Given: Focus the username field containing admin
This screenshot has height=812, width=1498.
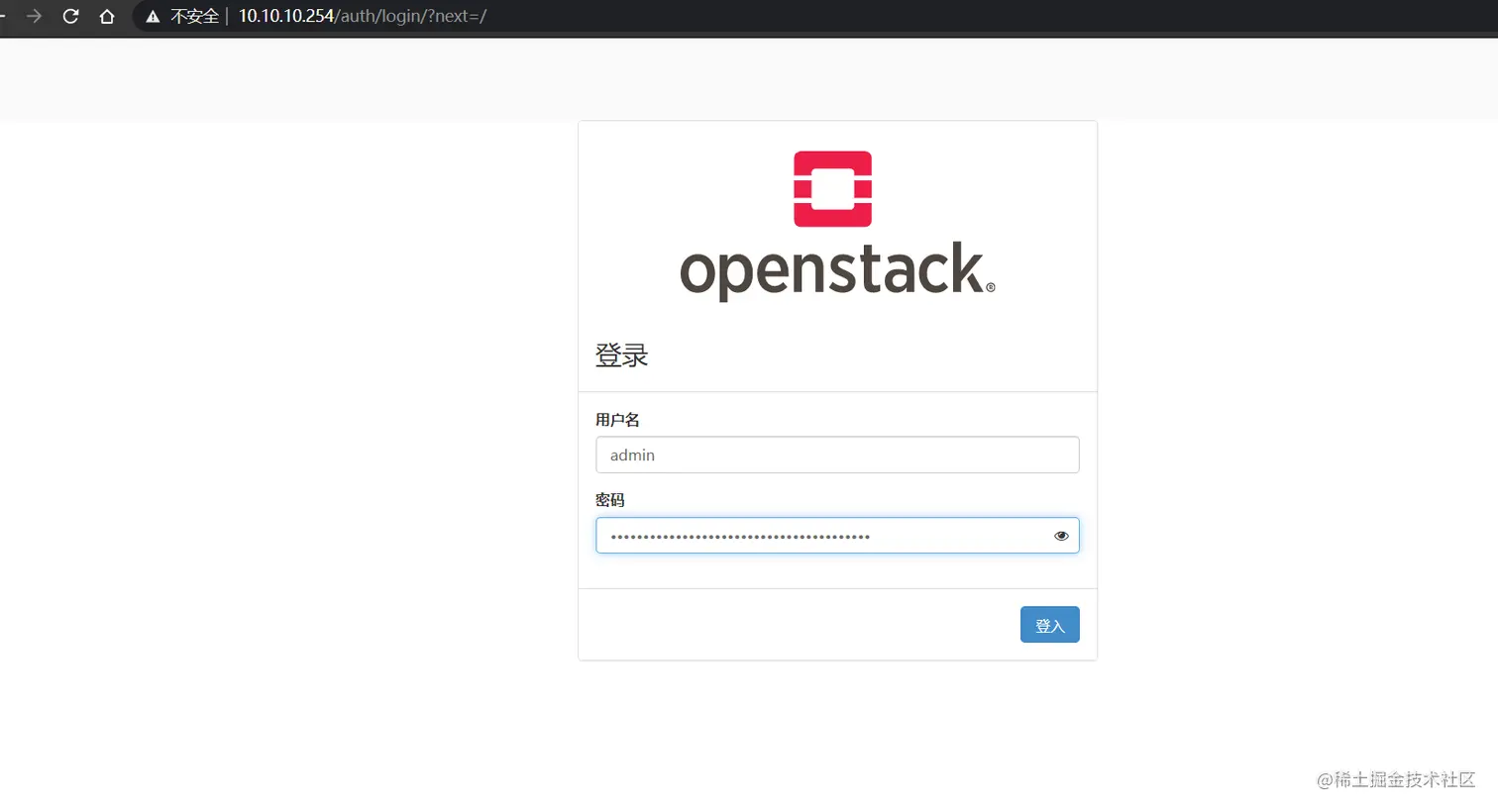Looking at the screenshot, I should [x=837, y=455].
